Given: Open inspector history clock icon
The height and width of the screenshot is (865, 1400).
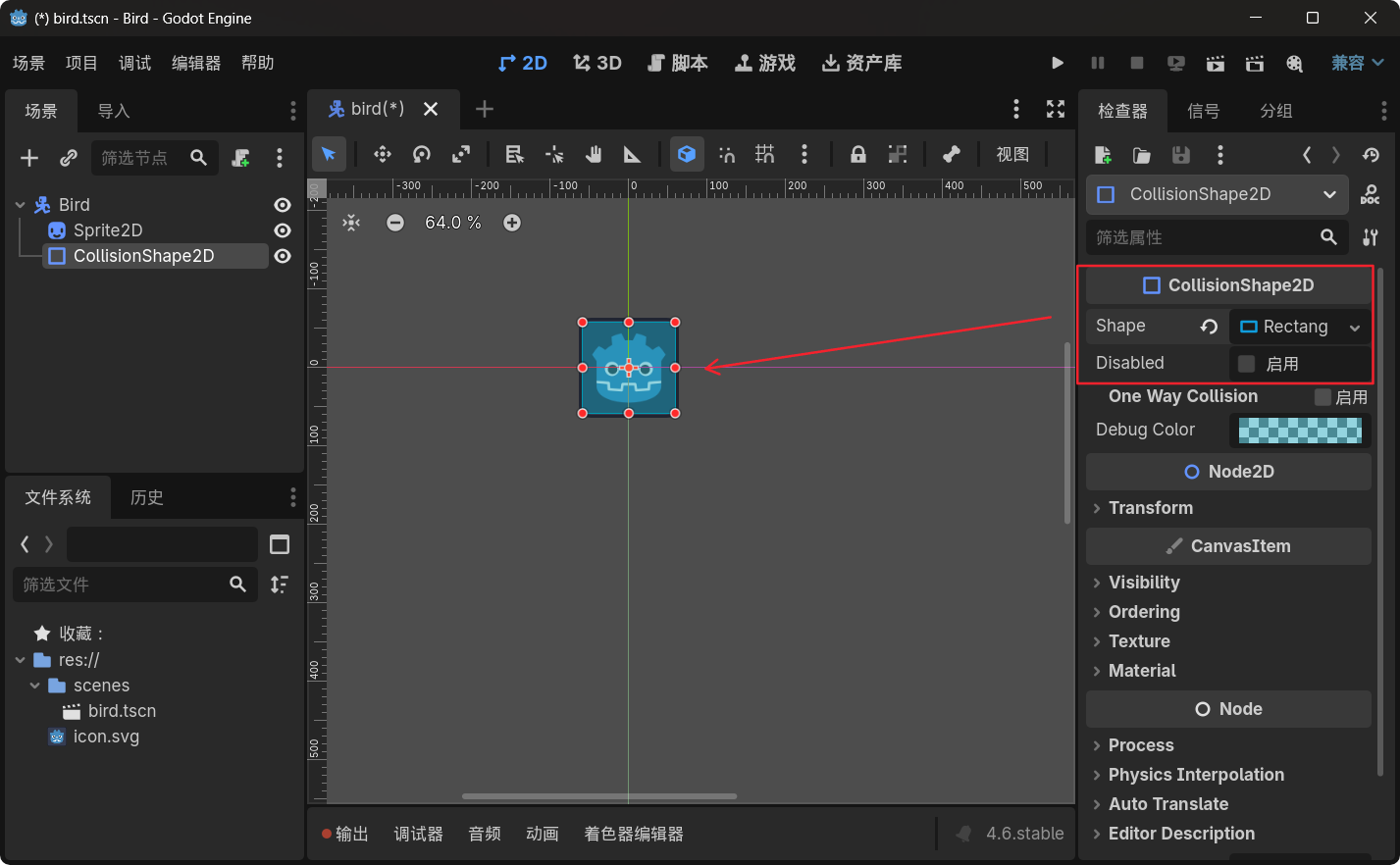Looking at the screenshot, I should [1372, 155].
